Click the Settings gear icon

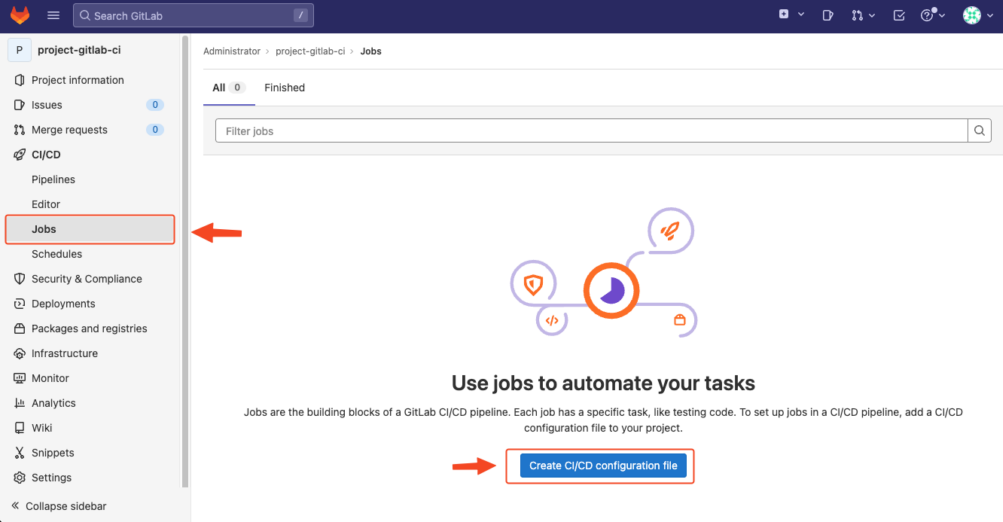pyautogui.click(x=19, y=478)
